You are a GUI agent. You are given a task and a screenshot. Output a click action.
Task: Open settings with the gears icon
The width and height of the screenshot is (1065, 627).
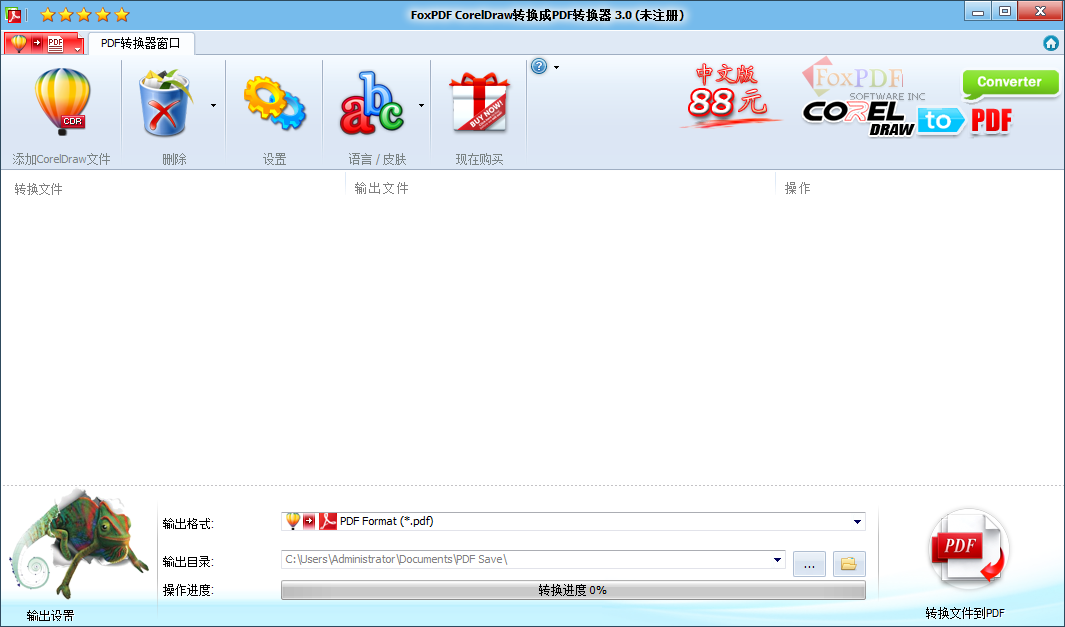[x=274, y=103]
